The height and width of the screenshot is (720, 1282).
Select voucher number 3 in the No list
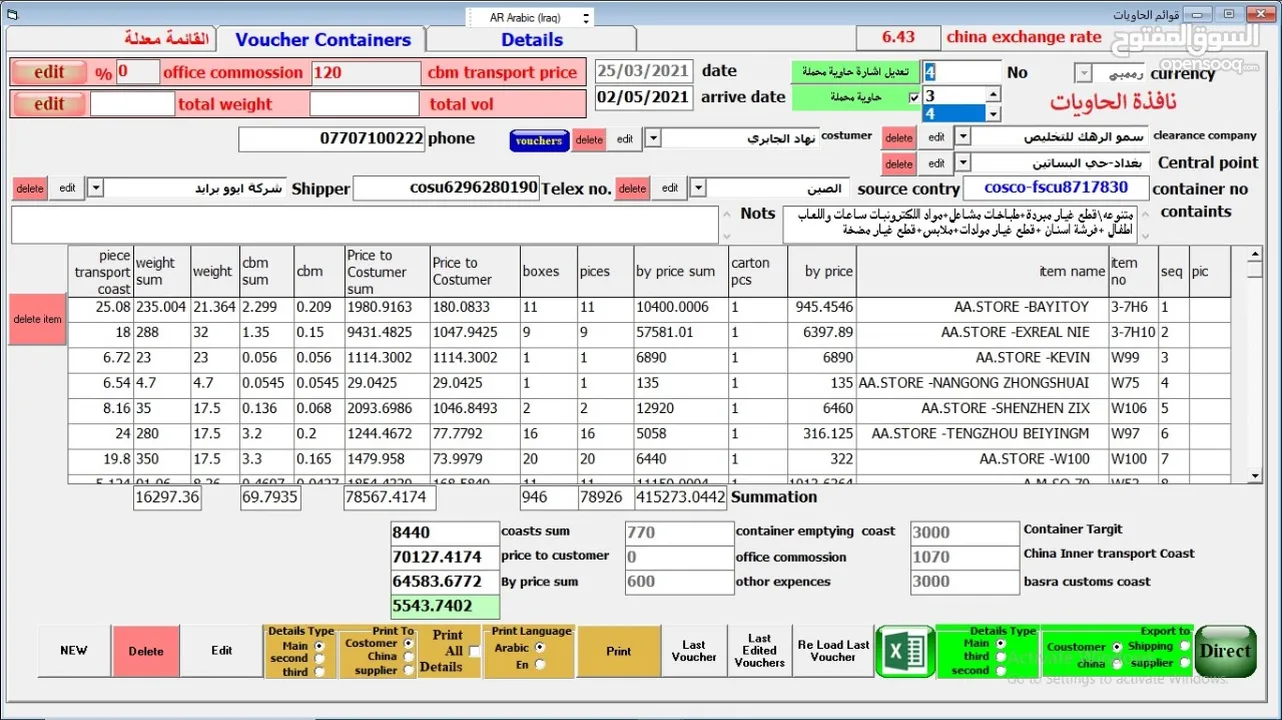click(x=955, y=96)
